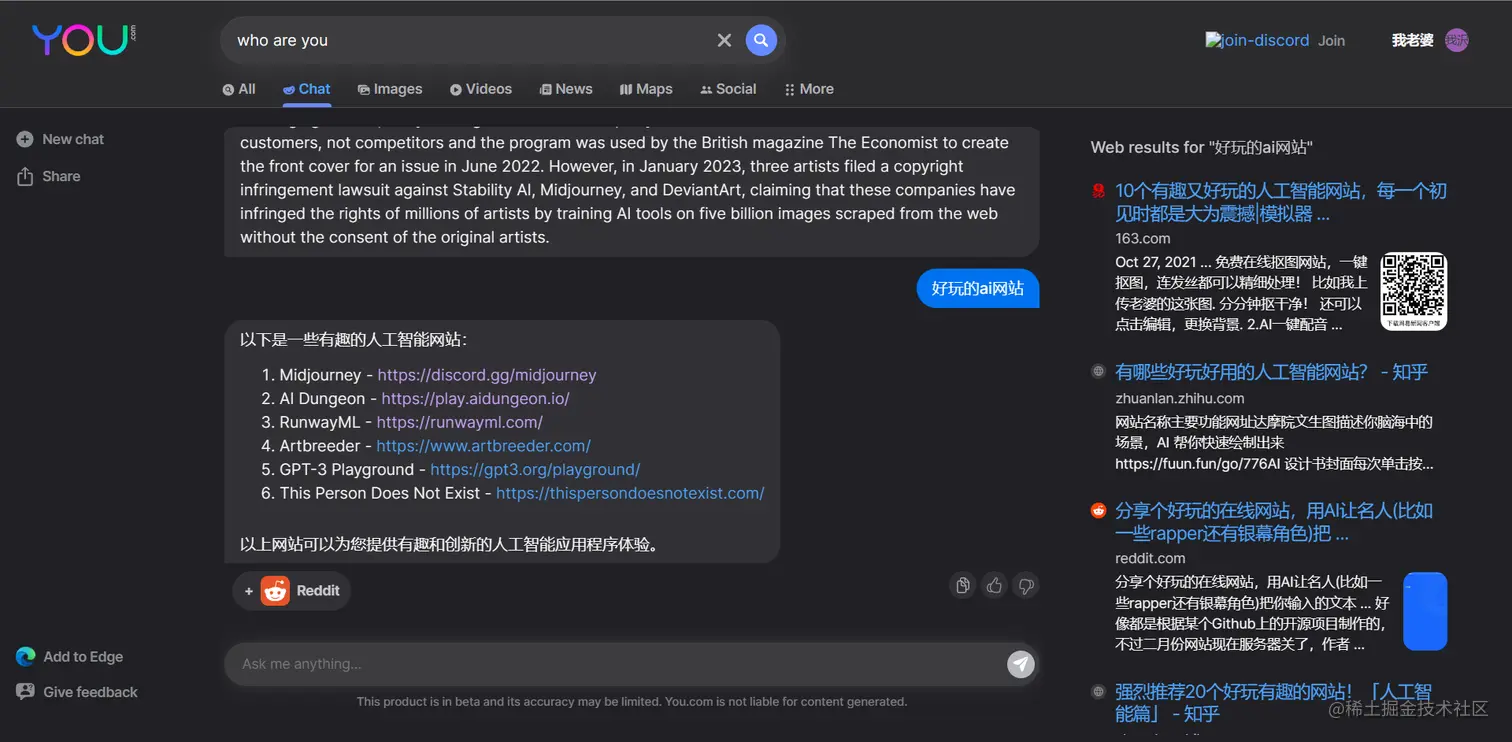Click the New chat plus icon
The image size is (1512, 742).
pyautogui.click(x=25, y=139)
